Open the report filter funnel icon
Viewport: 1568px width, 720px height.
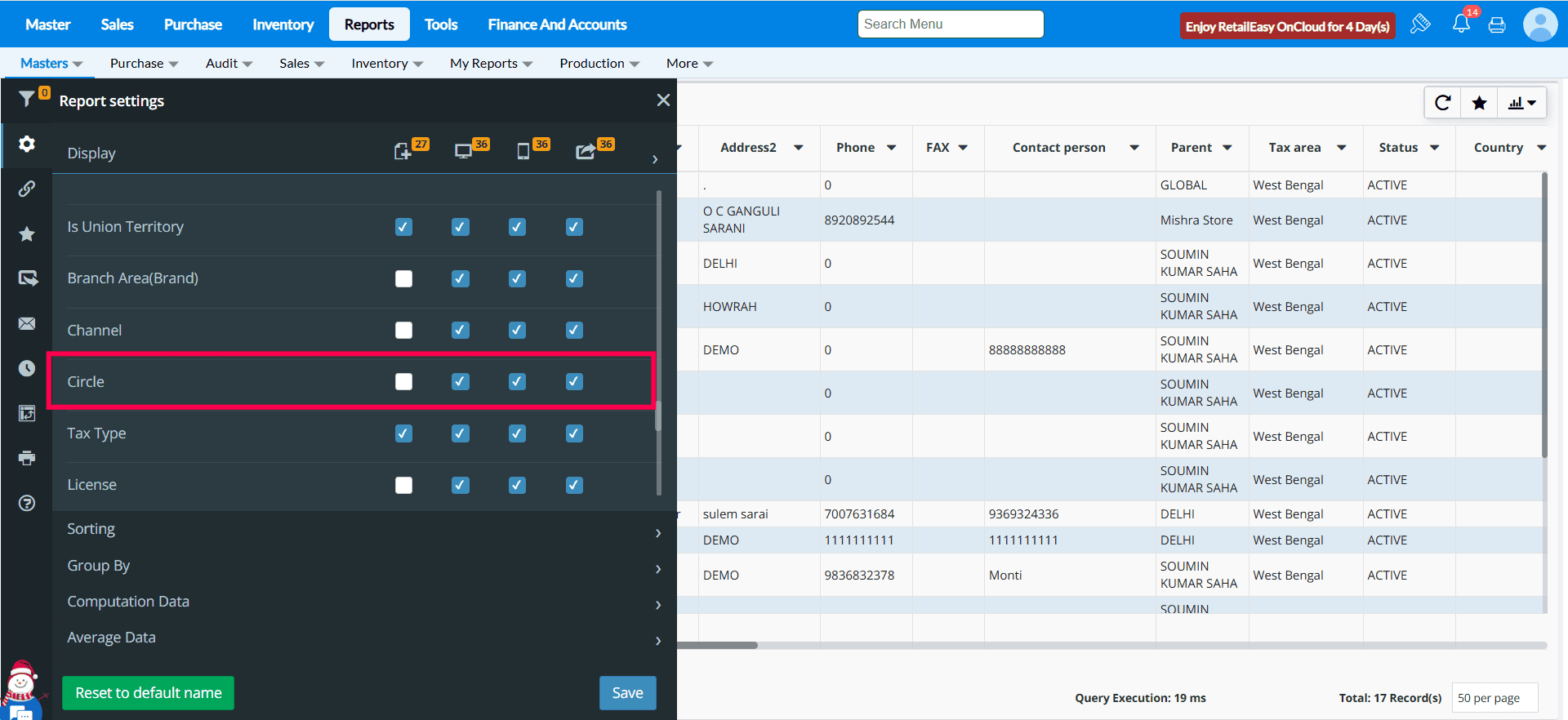(27, 99)
